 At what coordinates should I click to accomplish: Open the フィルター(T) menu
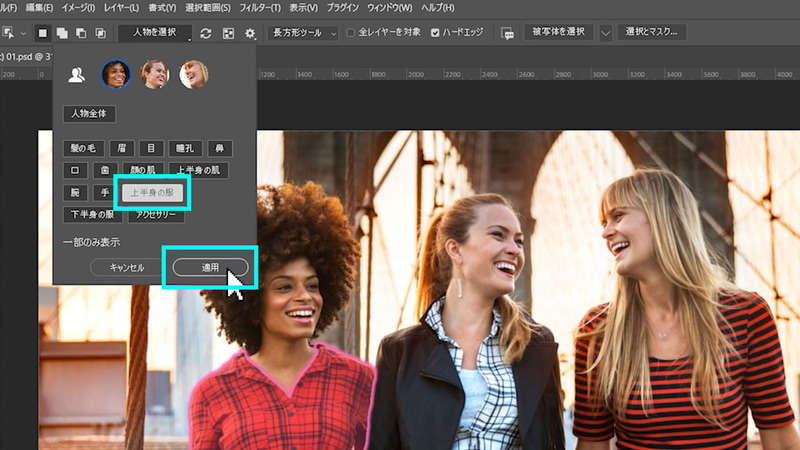pos(260,8)
